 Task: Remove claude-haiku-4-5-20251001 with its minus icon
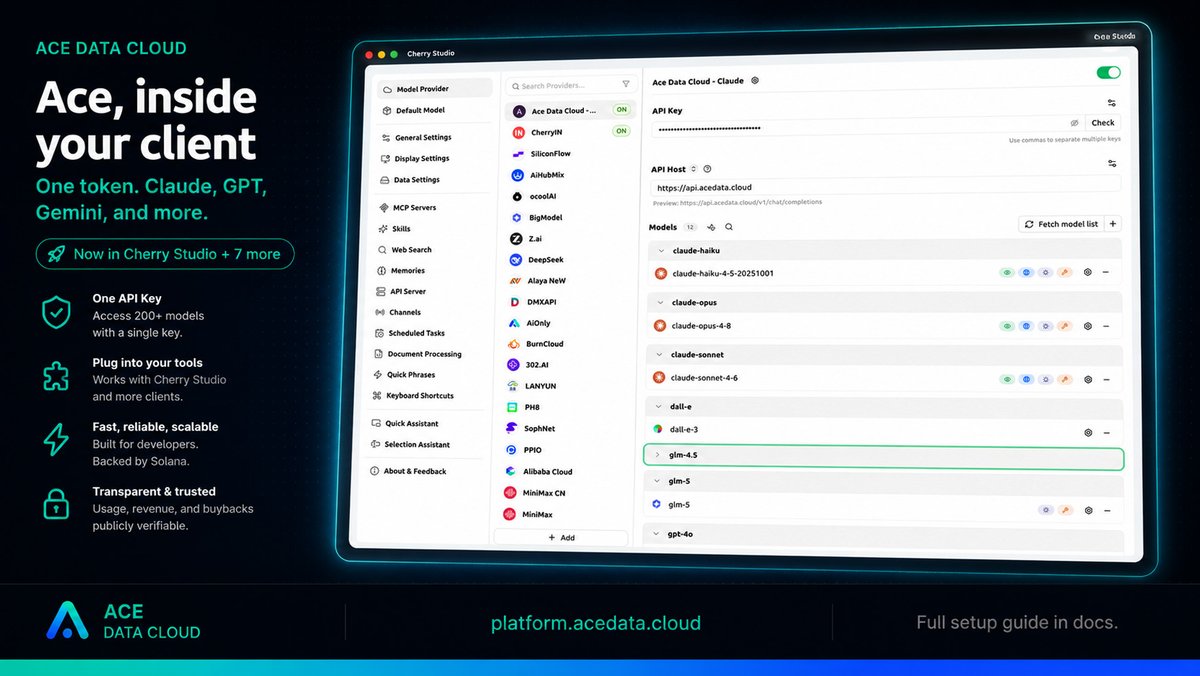[x=1106, y=273]
